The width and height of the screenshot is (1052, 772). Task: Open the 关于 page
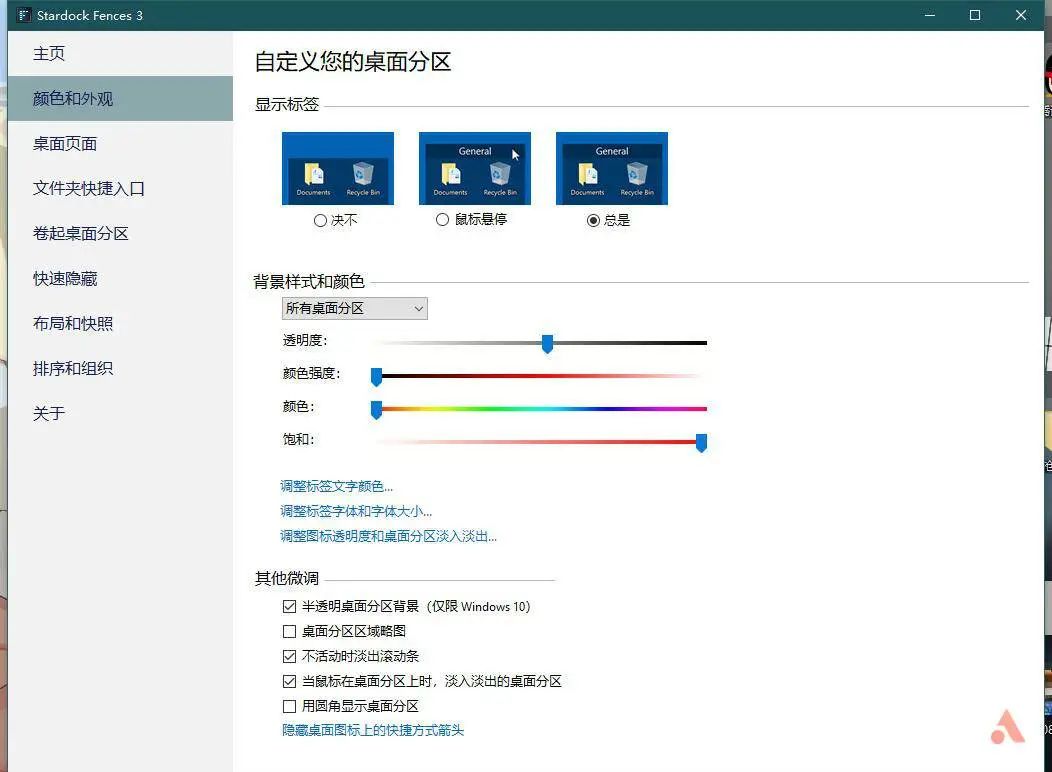tap(120, 413)
